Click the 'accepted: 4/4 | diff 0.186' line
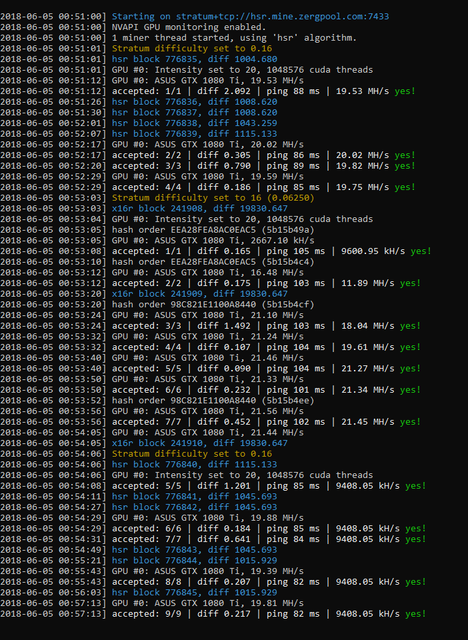The width and height of the screenshot is (468, 640). (208, 187)
